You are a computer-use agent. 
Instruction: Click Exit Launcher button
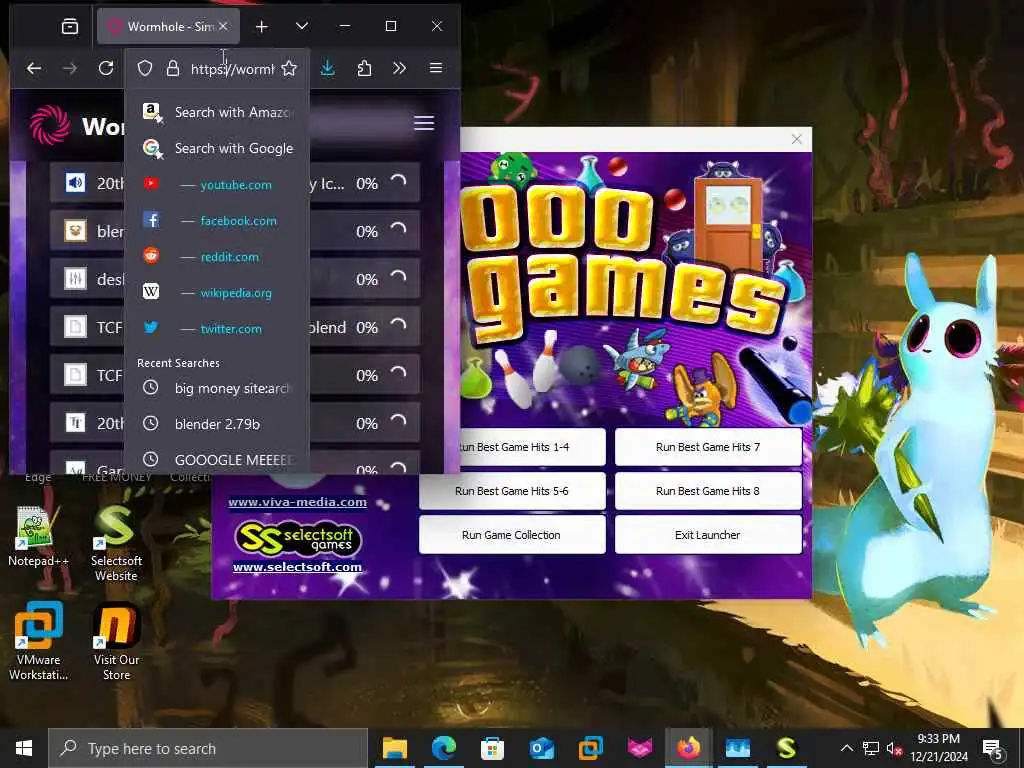tap(708, 535)
